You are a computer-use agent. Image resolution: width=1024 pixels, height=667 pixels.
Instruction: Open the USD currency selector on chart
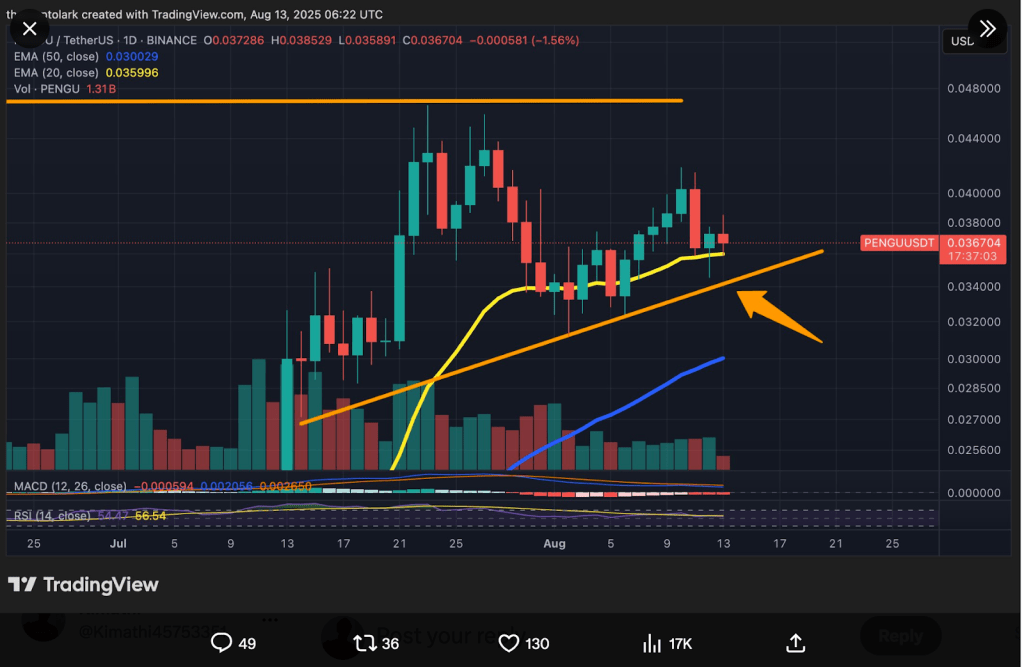960,41
